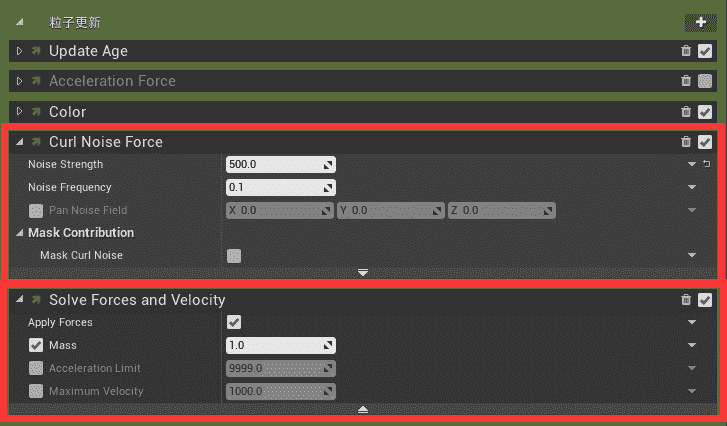
Task: Expand the Update Age module
Action: coord(19,51)
